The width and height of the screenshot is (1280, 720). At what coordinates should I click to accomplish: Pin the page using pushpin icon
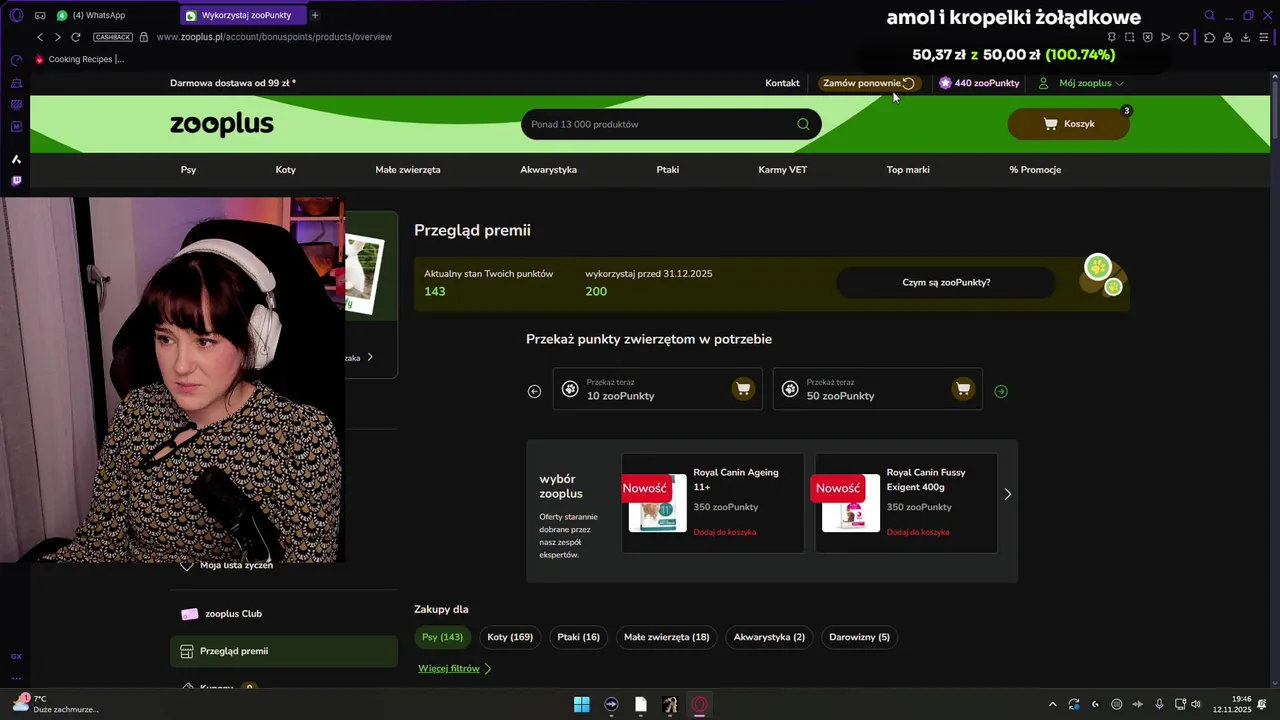[x=1111, y=37]
